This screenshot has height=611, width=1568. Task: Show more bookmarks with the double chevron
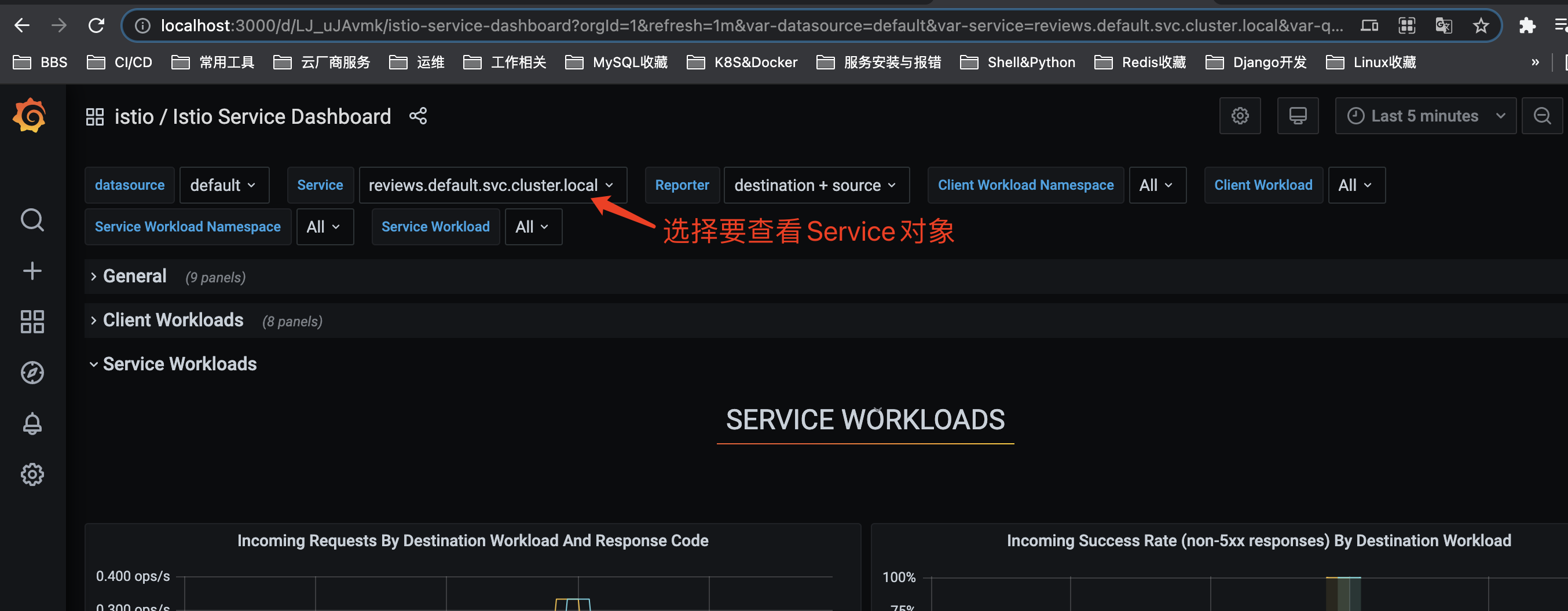(1535, 62)
